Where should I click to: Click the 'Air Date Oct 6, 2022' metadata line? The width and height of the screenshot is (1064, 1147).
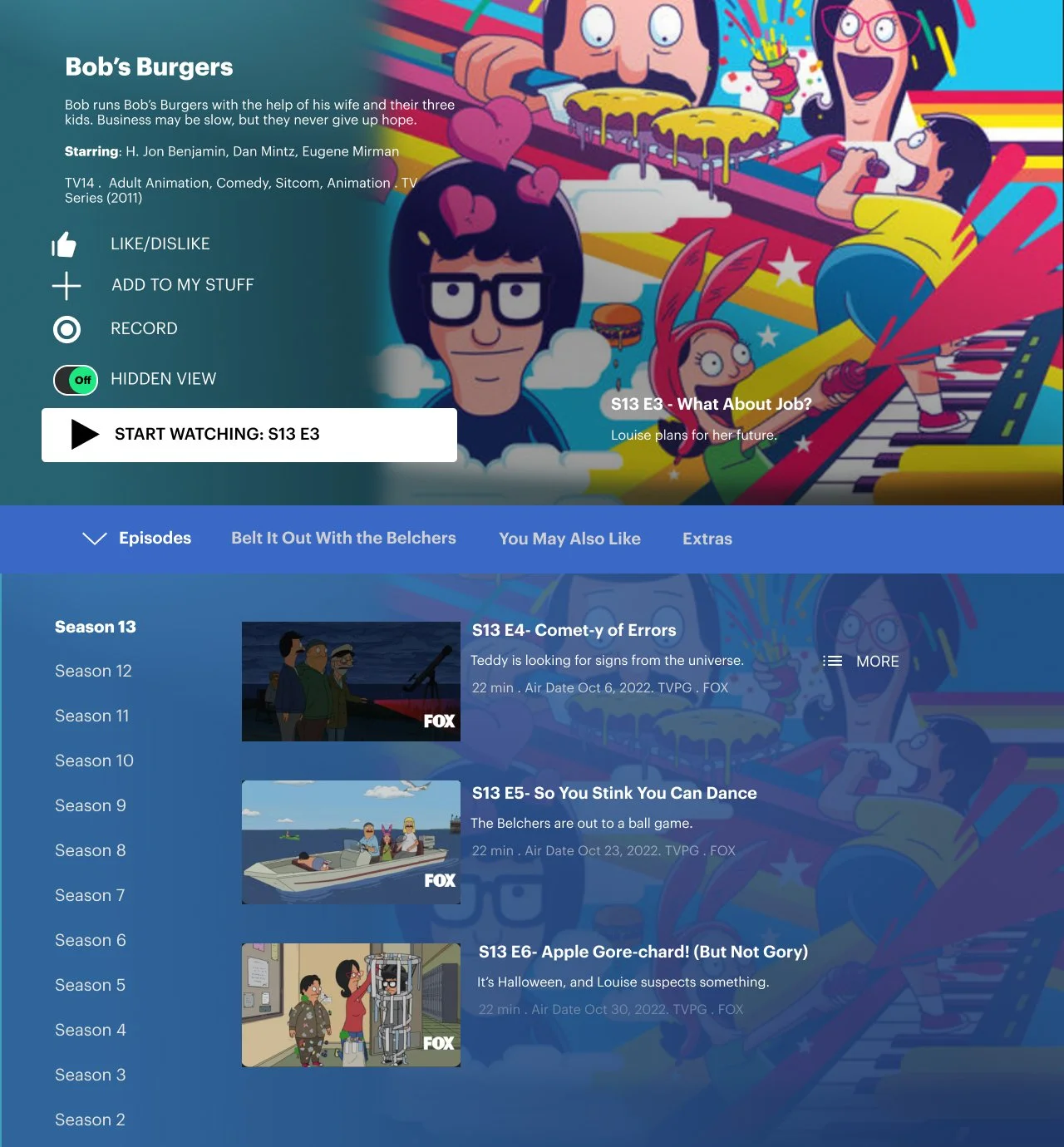tap(600, 687)
